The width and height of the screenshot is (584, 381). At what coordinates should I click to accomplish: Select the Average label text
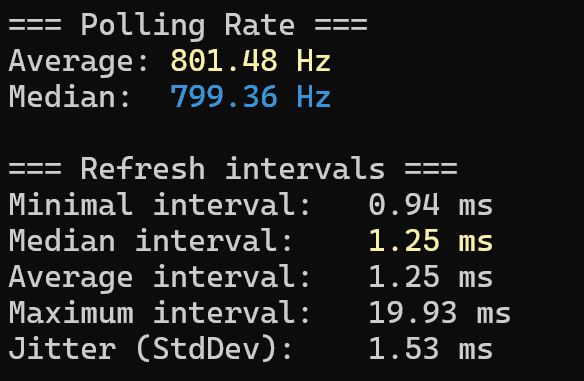(x=78, y=61)
